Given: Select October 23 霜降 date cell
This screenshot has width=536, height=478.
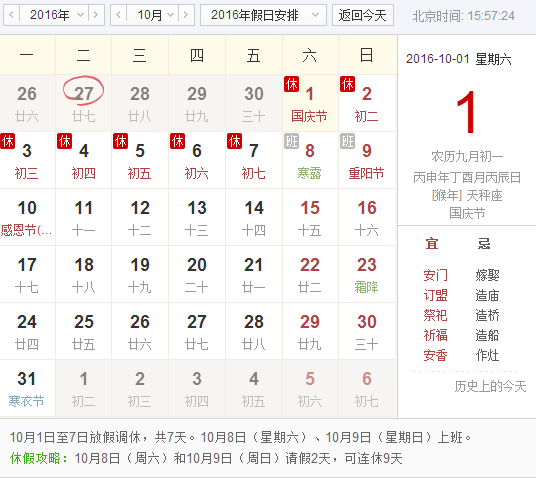Looking at the screenshot, I should (367, 274).
